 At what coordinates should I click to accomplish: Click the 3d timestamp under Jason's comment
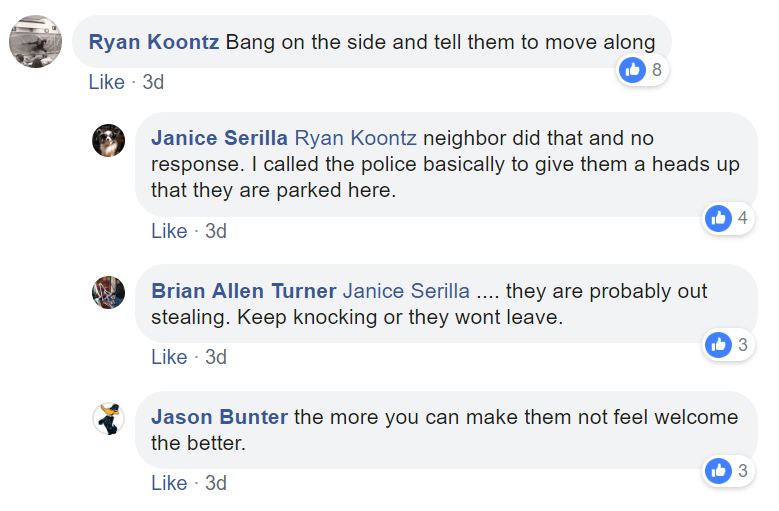point(216,483)
